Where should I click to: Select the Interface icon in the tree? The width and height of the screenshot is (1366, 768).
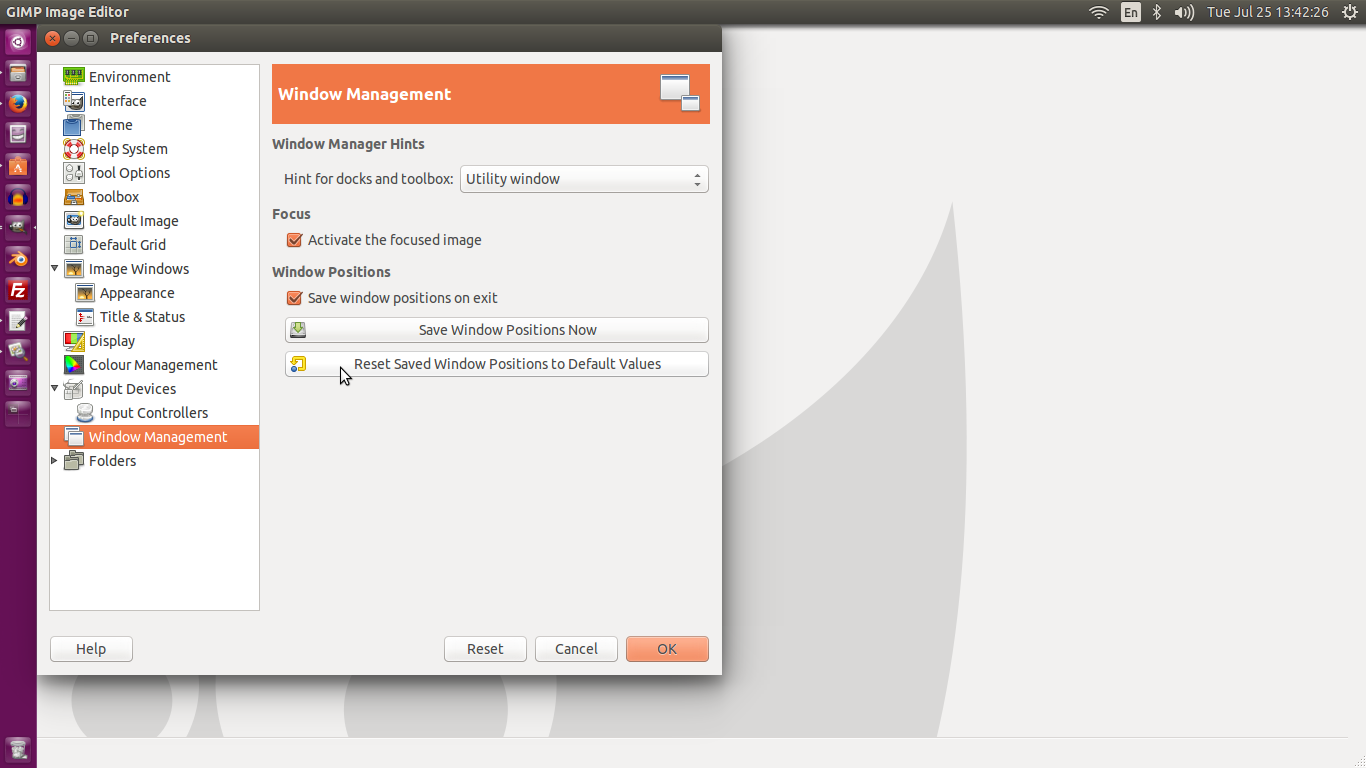(74, 101)
